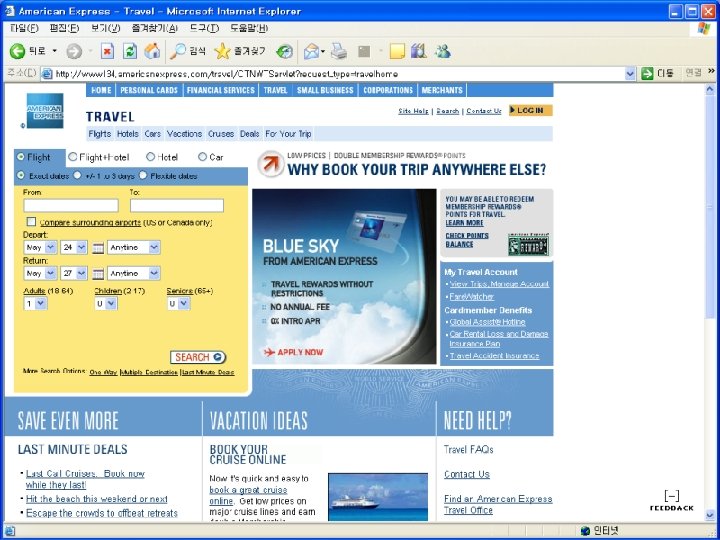Open the Depart month dropdown

(x=40, y=248)
